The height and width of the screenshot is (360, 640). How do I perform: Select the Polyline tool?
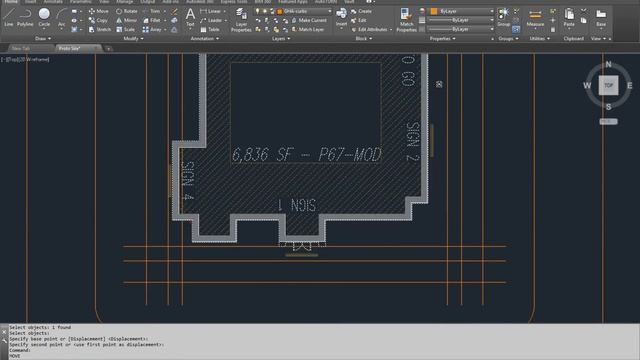pyautogui.click(x=25, y=18)
